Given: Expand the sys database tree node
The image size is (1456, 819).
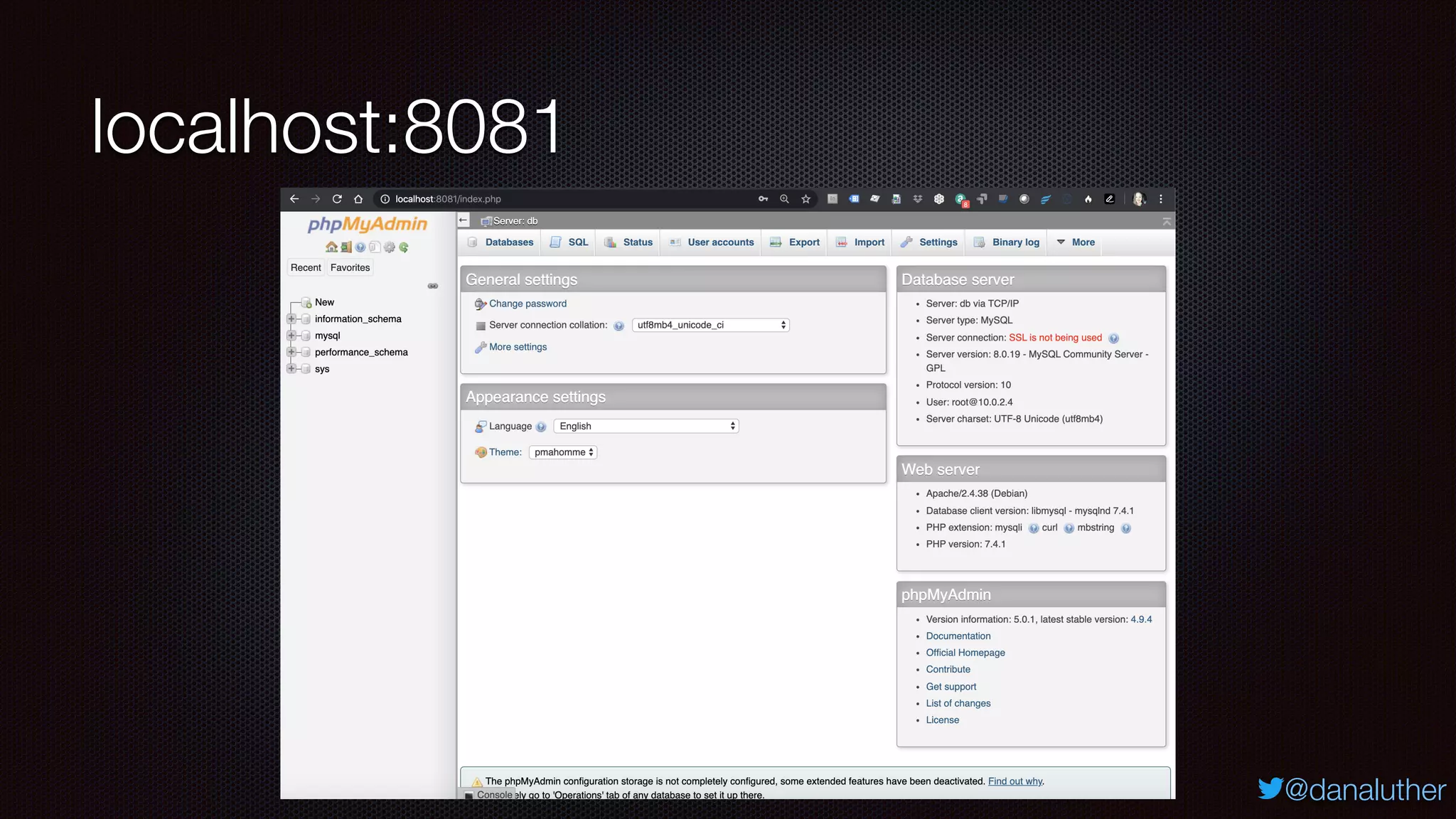Looking at the screenshot, I should (x=291, y=369).
